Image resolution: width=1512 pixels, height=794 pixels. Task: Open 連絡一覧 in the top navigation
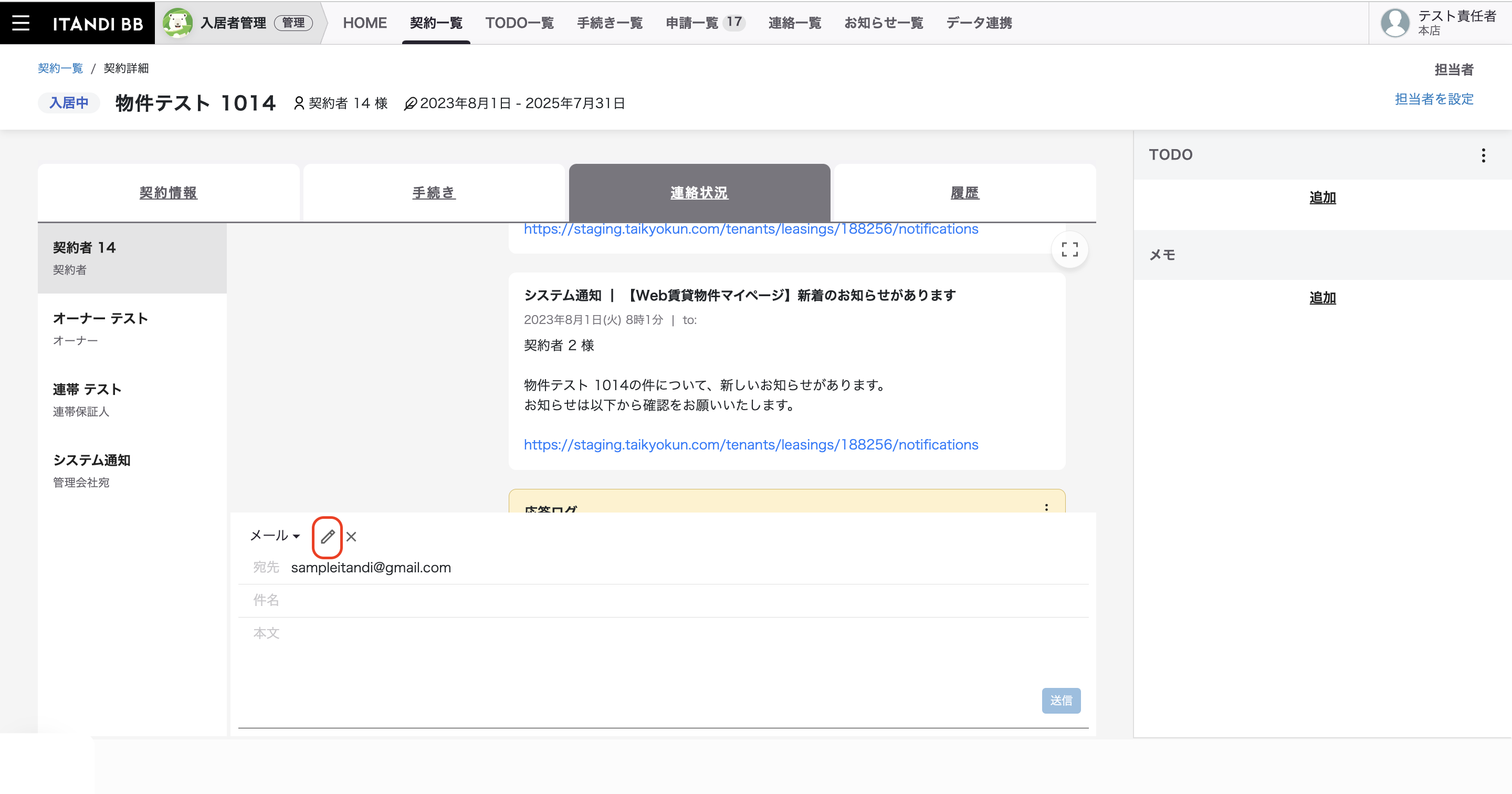(x=795, y=23)
